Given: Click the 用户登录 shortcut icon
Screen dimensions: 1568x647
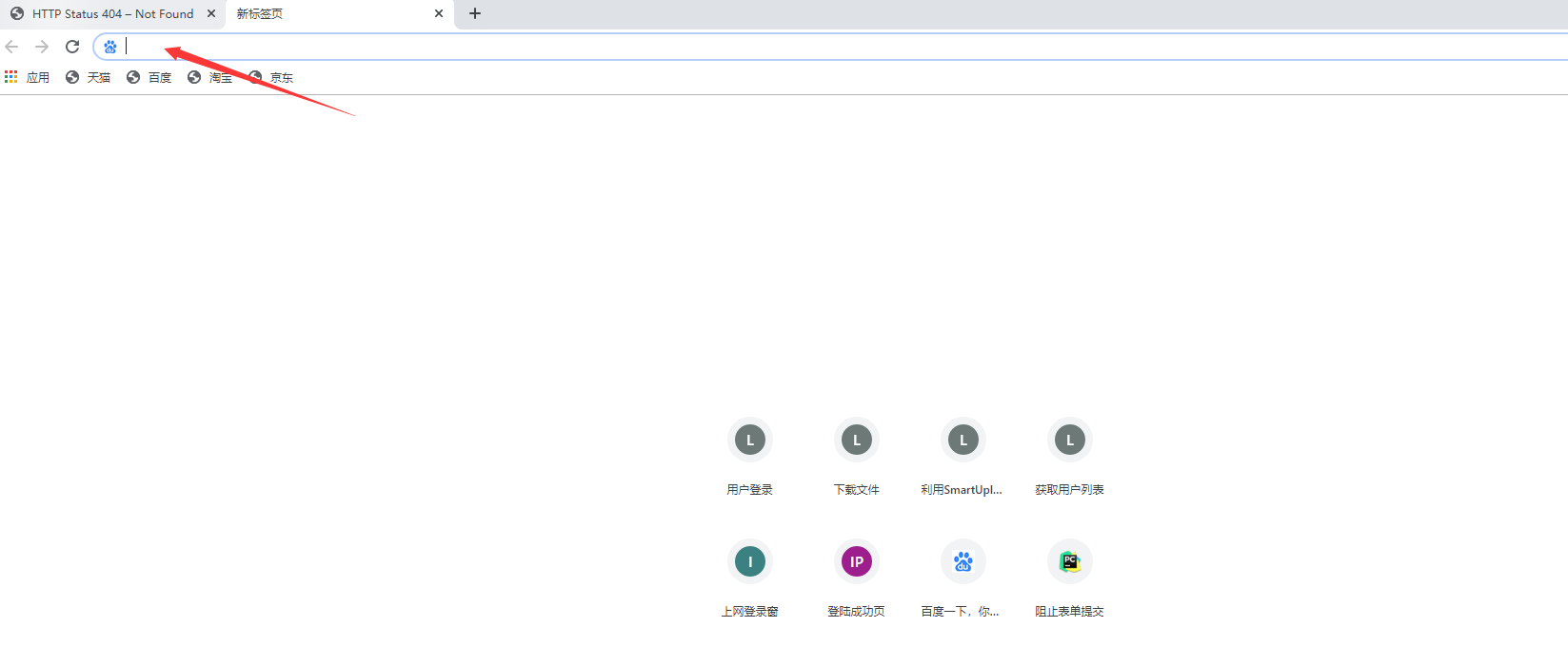Looking at the screenshot, I should [x=750, y=440].
